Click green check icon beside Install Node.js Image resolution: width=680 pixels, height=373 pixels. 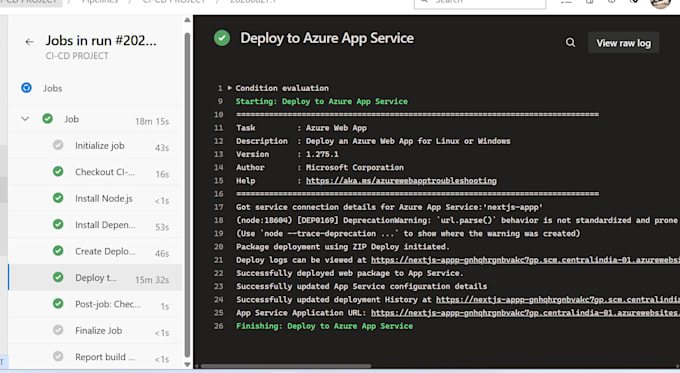click(x=58, y=198)
